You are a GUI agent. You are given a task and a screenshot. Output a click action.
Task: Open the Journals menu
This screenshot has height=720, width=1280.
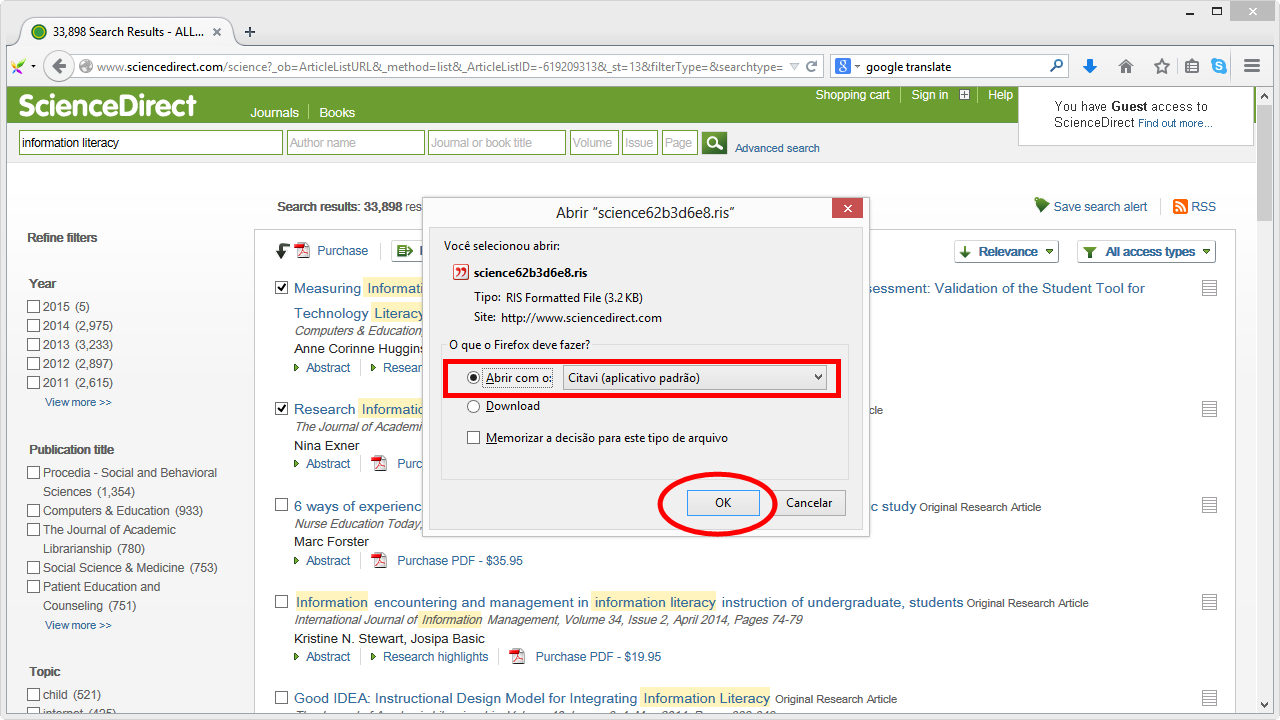coord(275,113)
